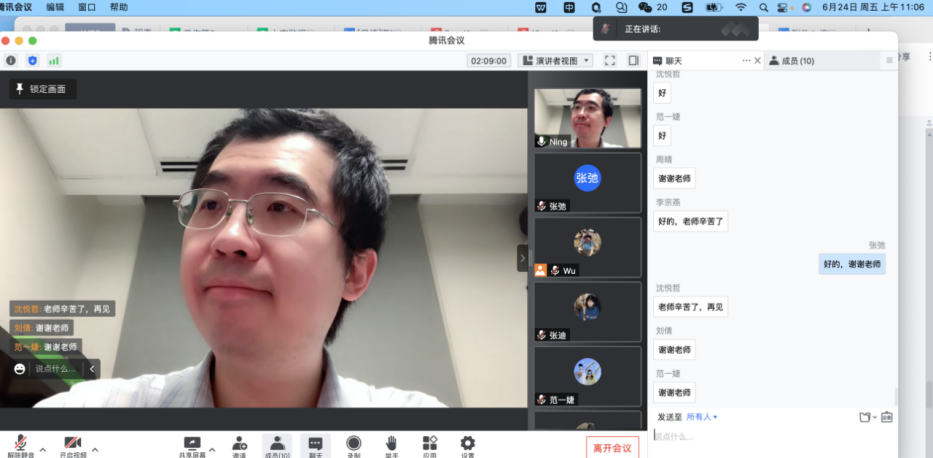The width and height of the screenshot is (933, 458).
Task: Expand the 所有人 recipient dropdown
Action: (702, 416)
